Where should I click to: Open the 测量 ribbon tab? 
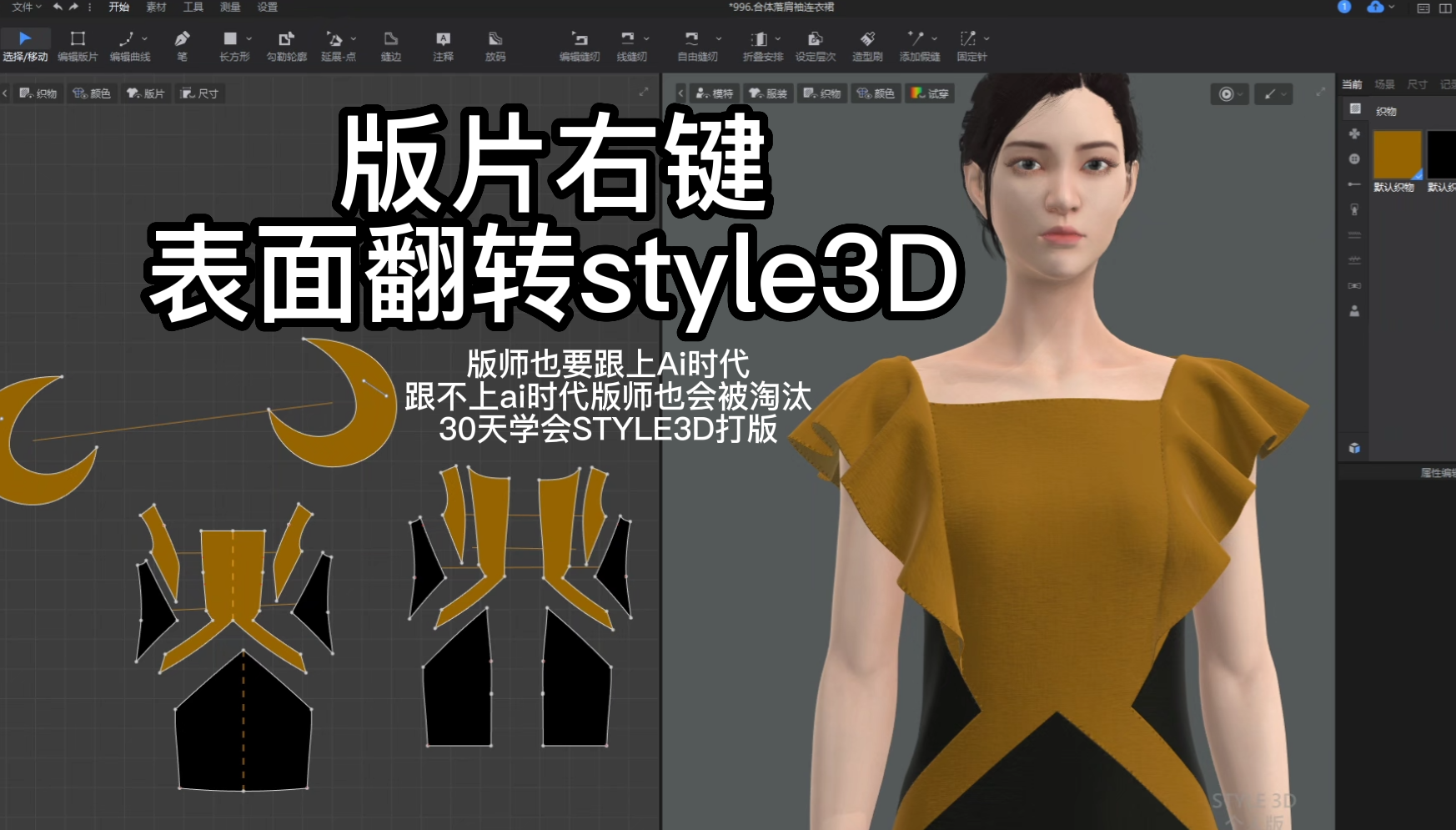pos(230,7)
